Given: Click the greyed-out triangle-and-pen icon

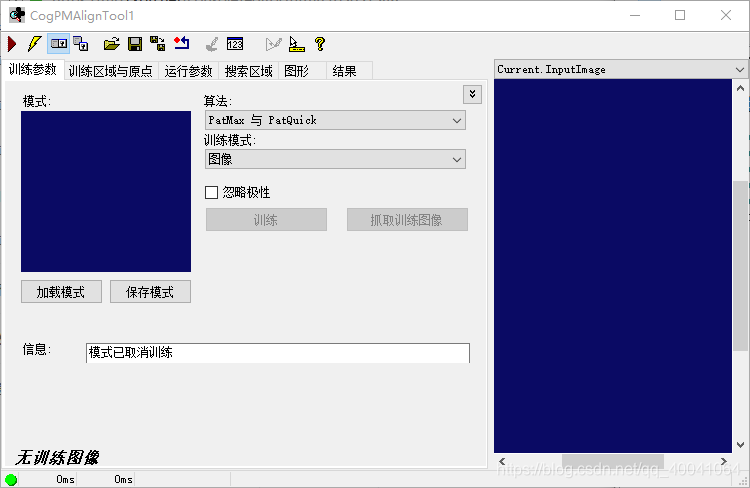Looking at the screenshot, I should 273,44.
